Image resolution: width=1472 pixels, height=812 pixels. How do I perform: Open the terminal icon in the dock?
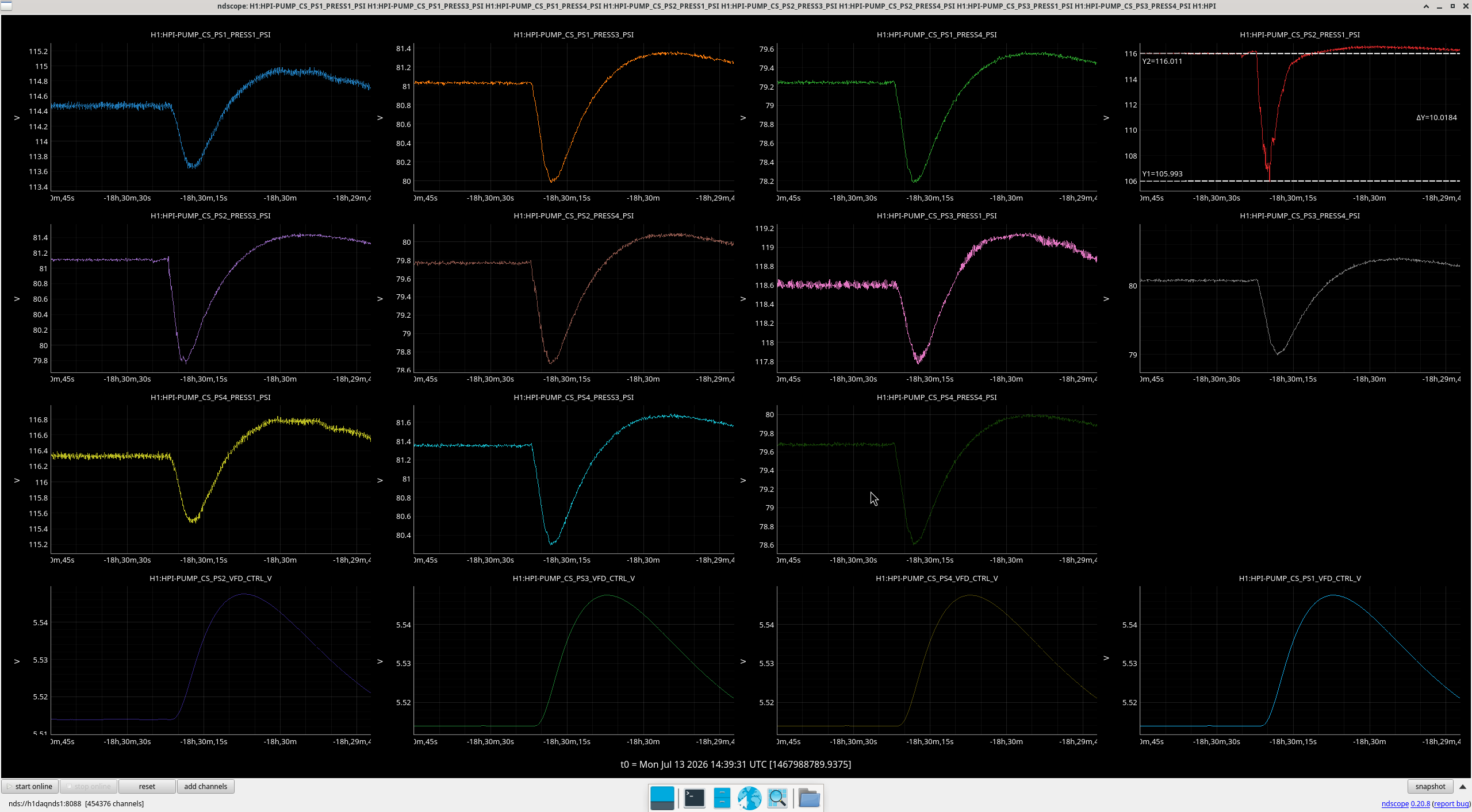[x=694, y=798]
